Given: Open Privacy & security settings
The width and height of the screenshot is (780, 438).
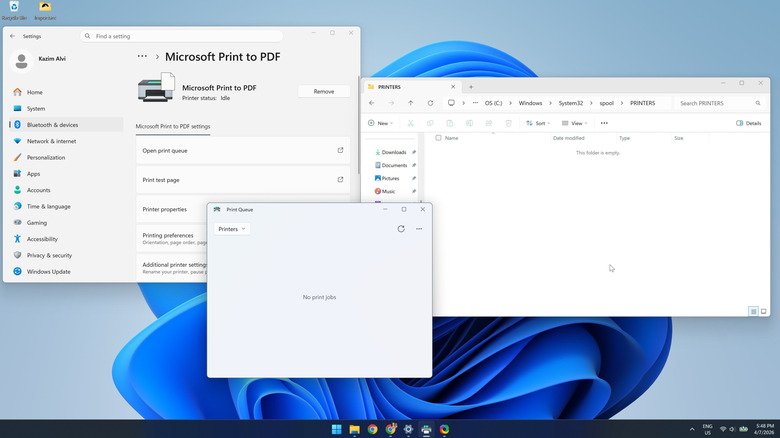Looking at the screenshot, I should pyautogui.click(x=66, y=255).
